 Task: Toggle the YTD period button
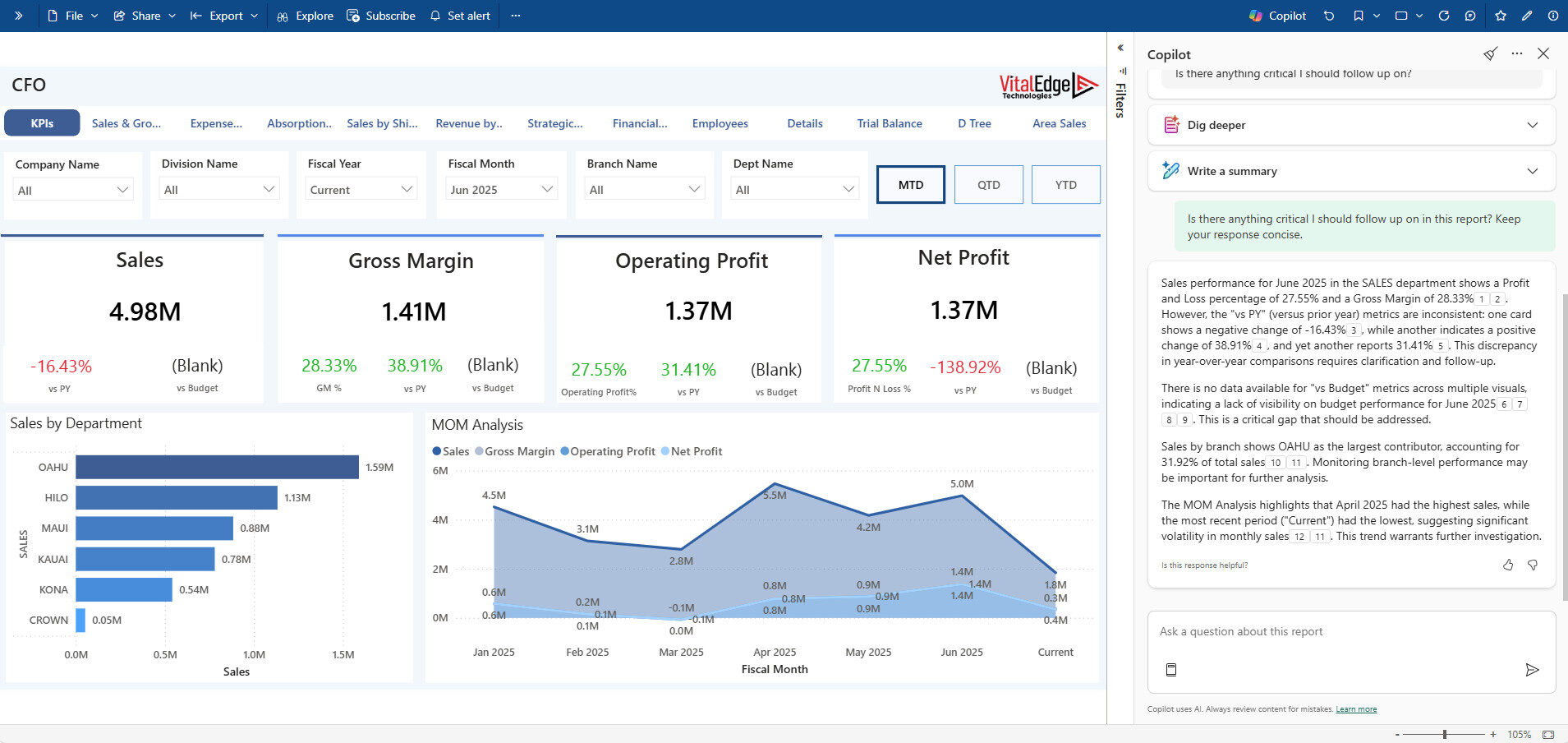(1065, 184)
